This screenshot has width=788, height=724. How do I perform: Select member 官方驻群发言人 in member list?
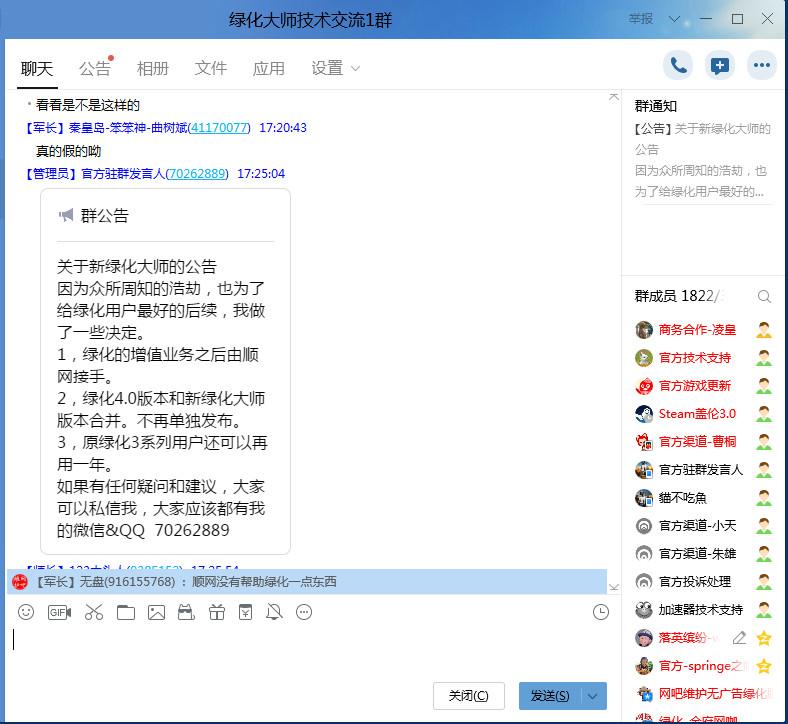701,470
